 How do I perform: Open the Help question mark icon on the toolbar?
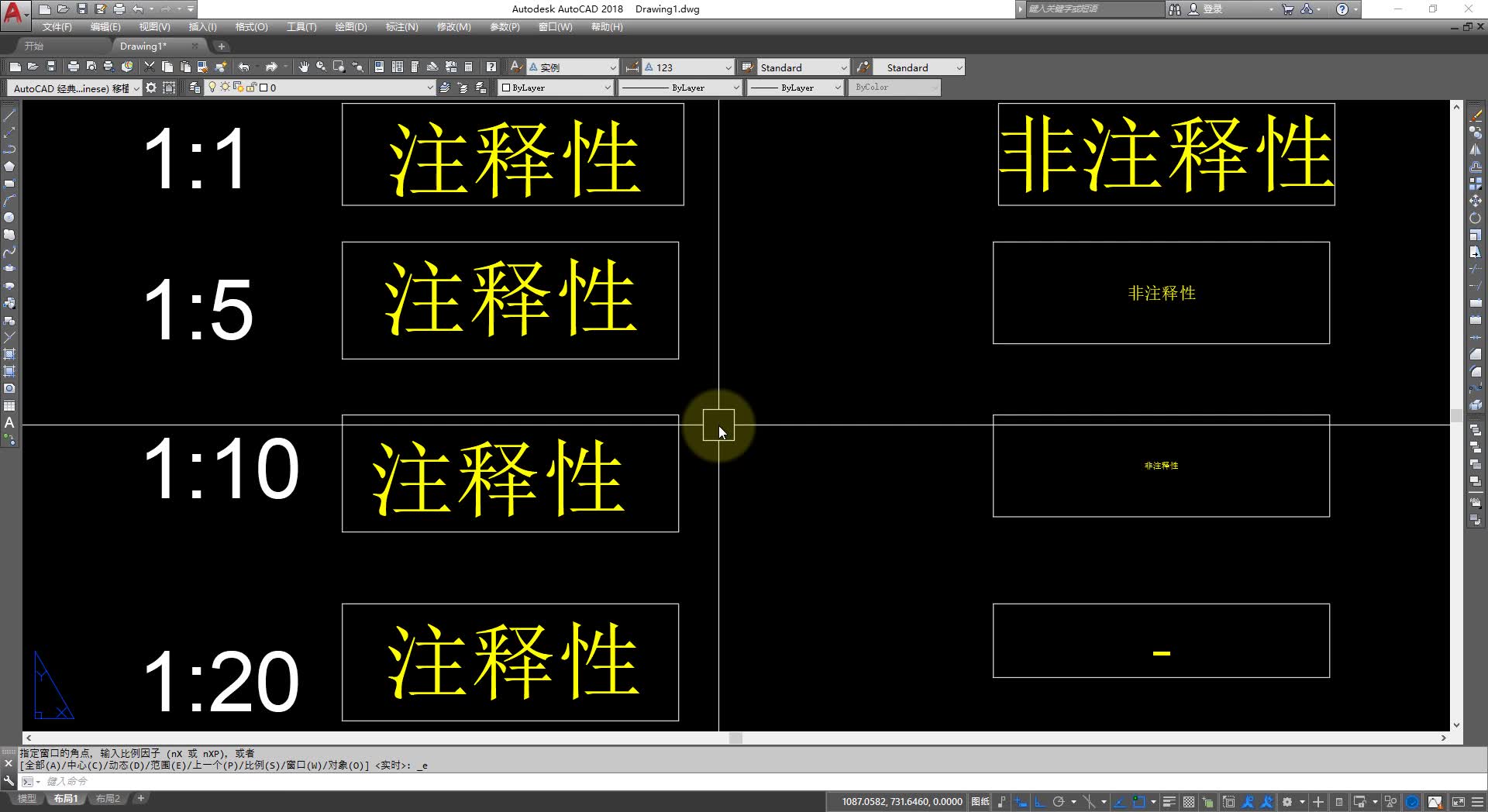coord(491,67)
